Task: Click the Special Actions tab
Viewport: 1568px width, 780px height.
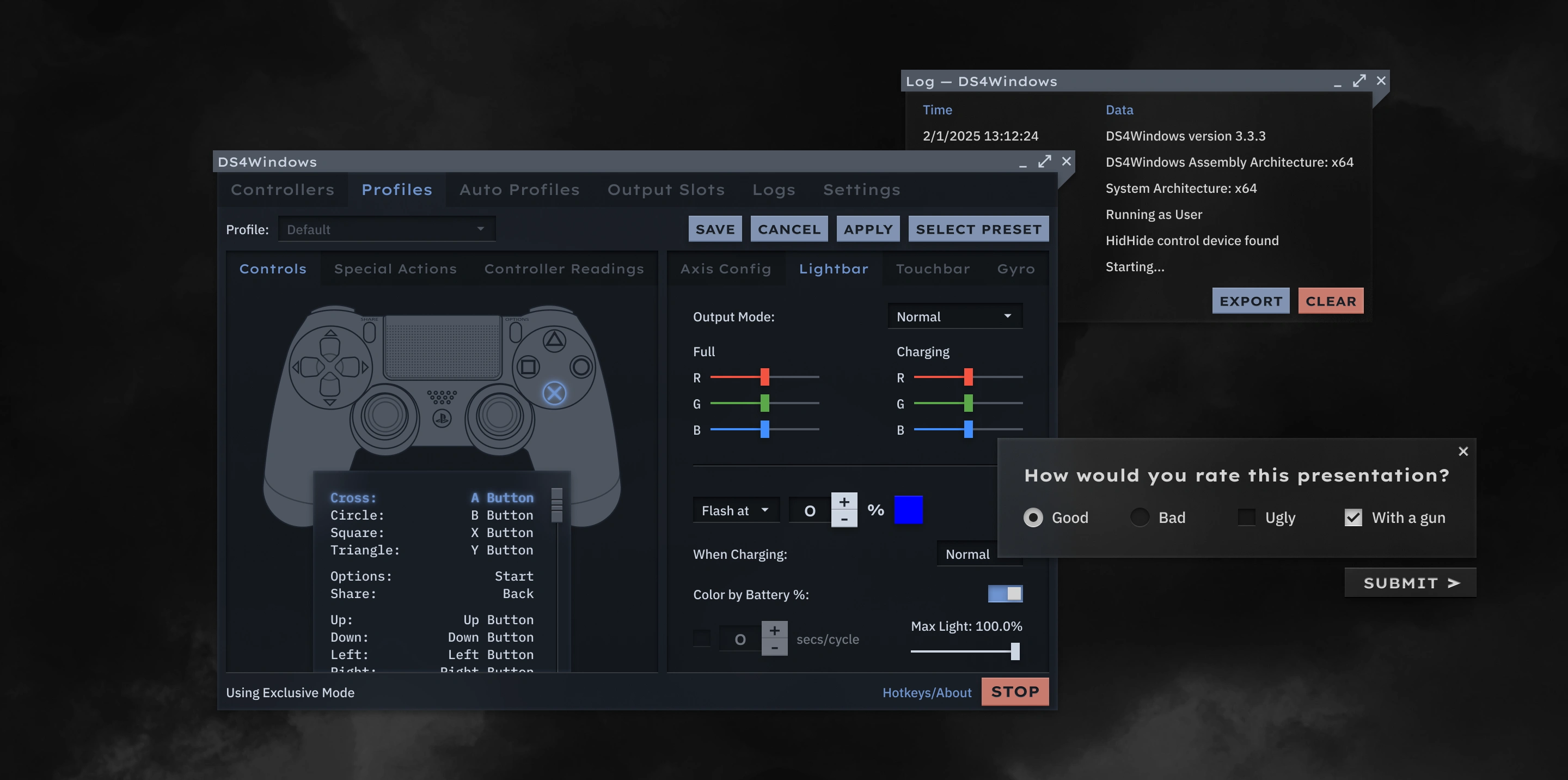Action: [x=395, y=268]
